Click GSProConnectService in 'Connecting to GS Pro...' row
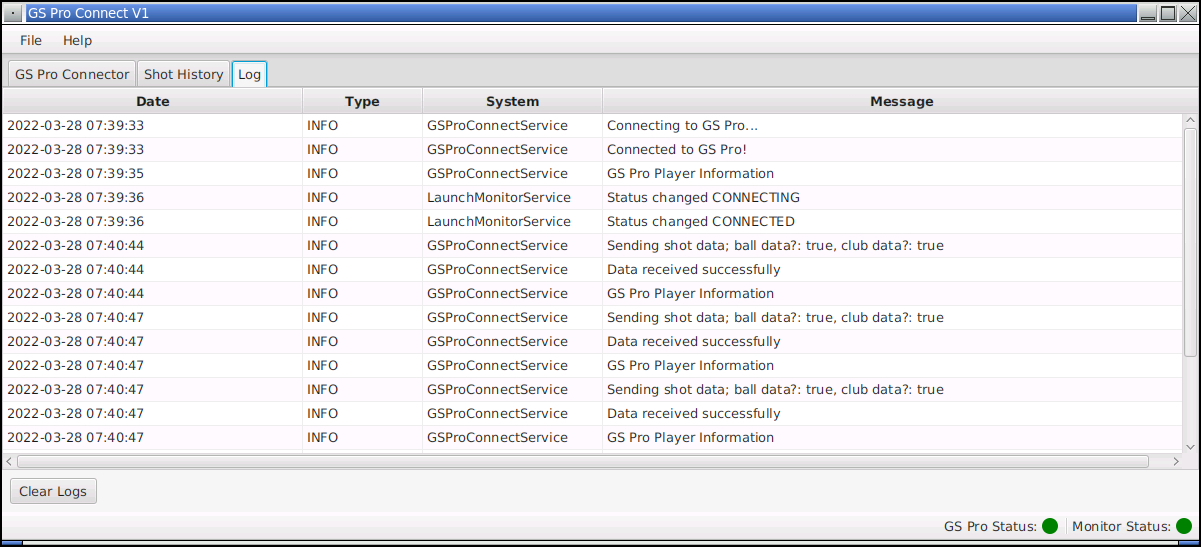This screenshot has width=1201, height=547. pyautogui.click(x=497, y=126)
